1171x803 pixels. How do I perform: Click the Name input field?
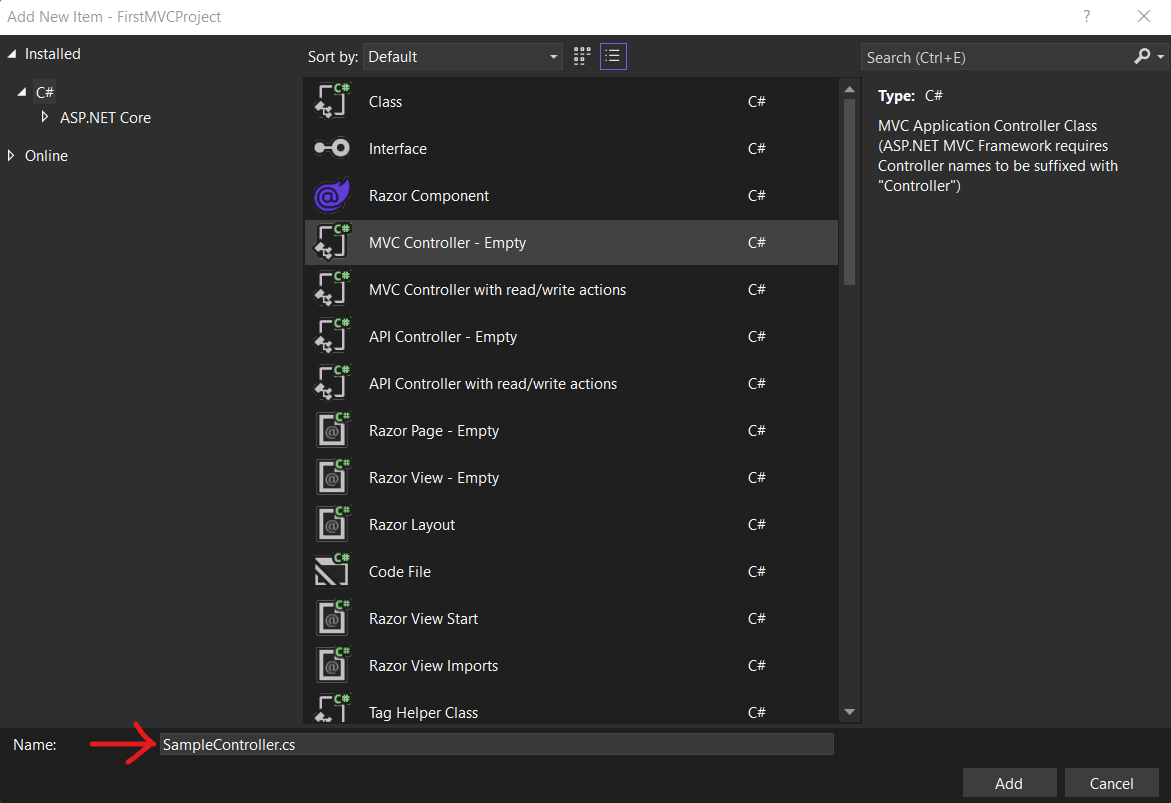495,744
